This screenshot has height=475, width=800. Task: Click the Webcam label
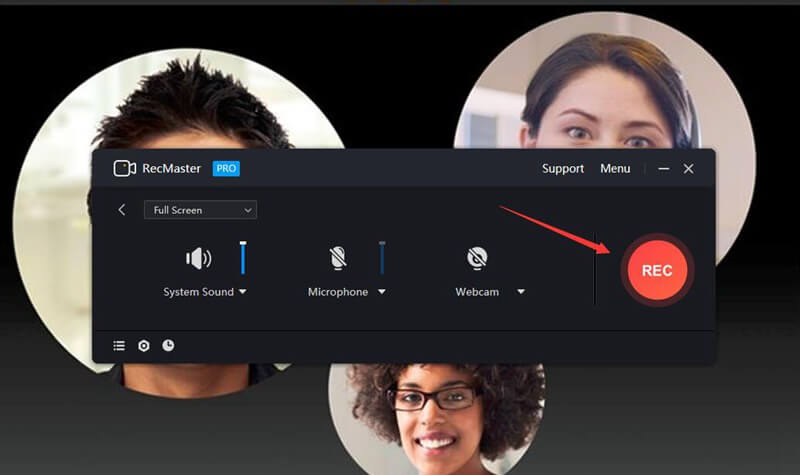pyautogui.click(x=477, y=292)
